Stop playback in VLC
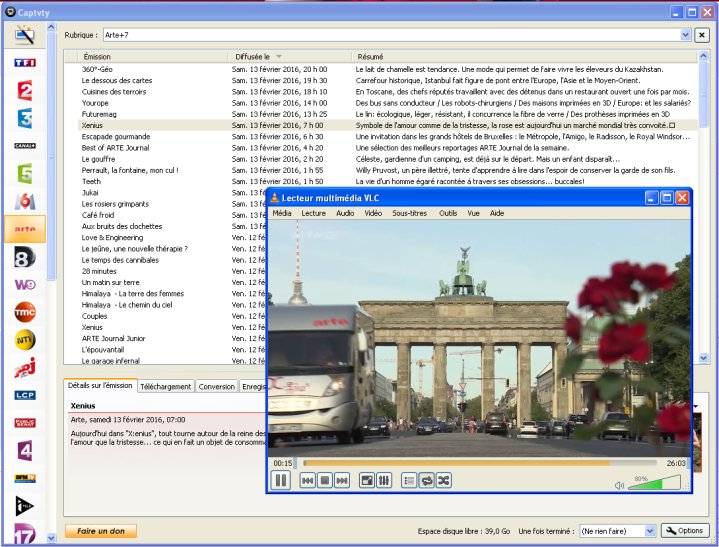The image size is (719, 547). (x=325, y=481)
